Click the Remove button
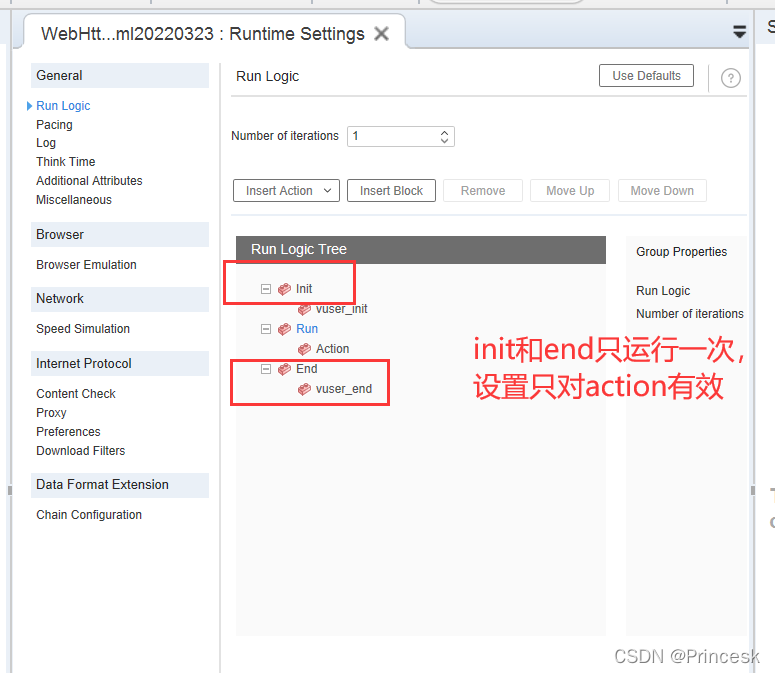The height and width of the screenshot is (673, 775). 483,191
